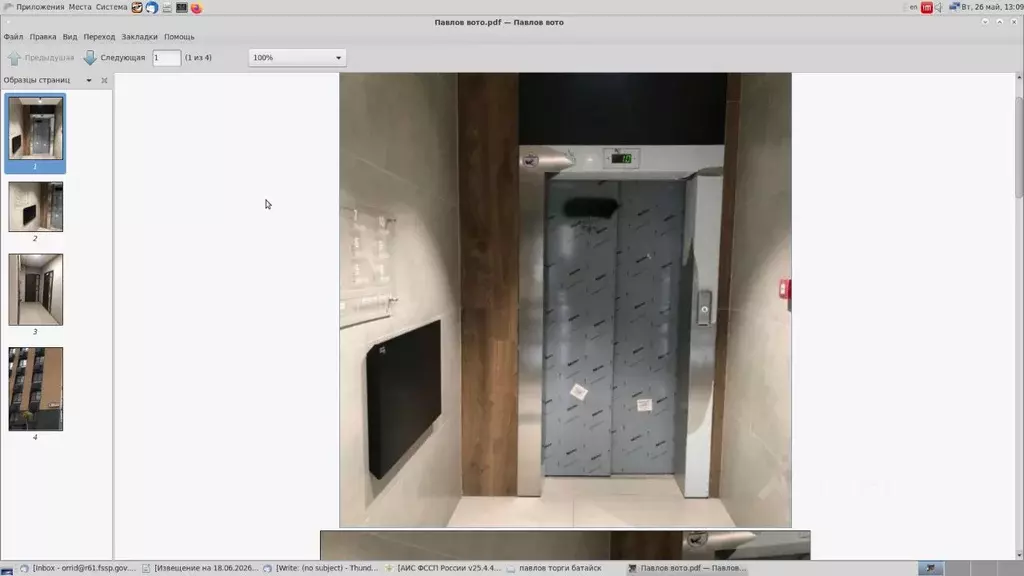
Task: Open the Места panel menu
Action: click(80, 7)
